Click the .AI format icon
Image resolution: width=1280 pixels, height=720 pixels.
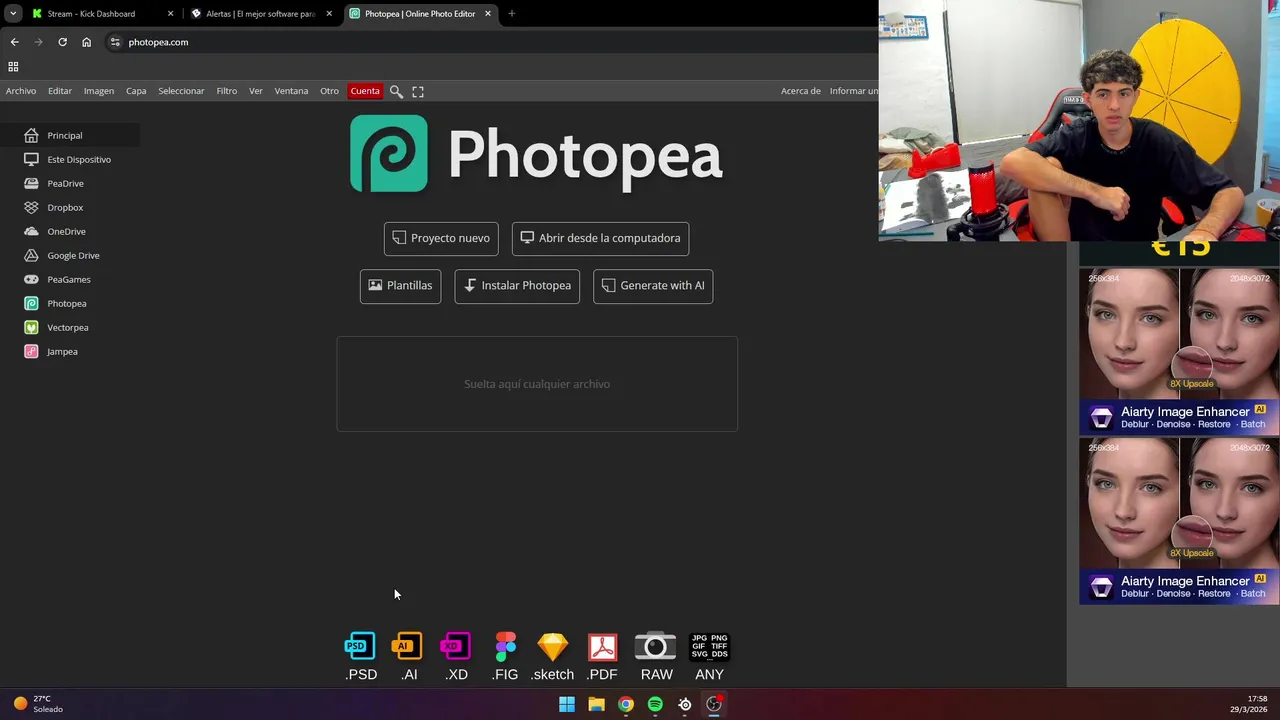tap(408, 657)
